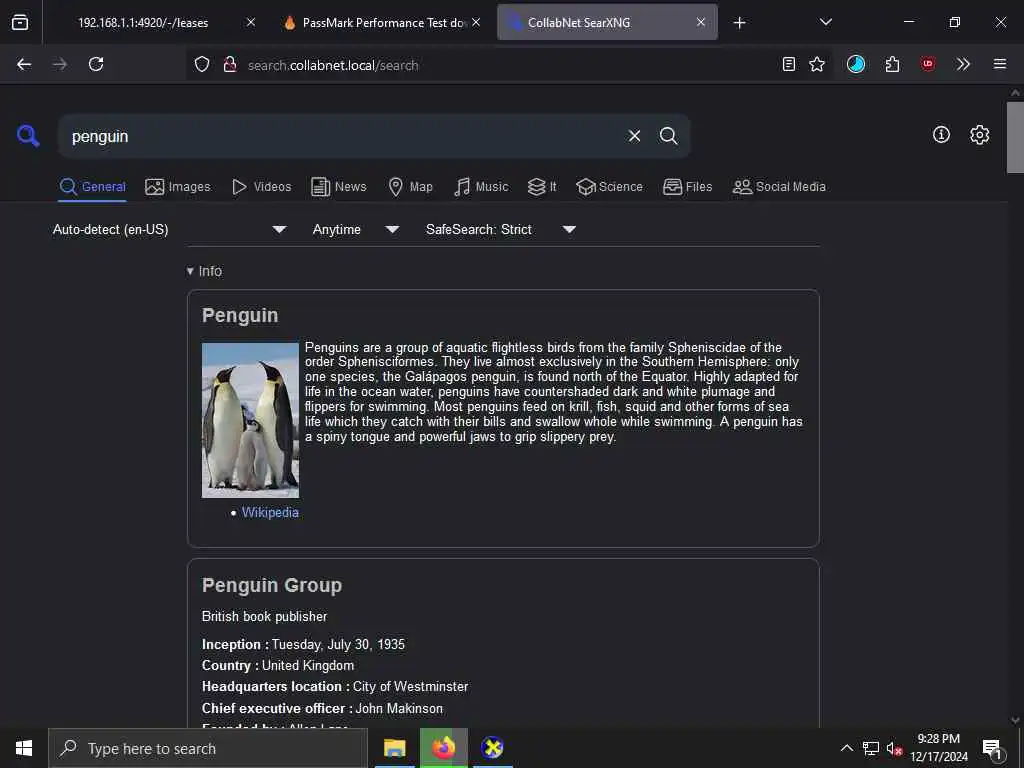Screen dimensions: 1024x768
Task: Switch to PassMark Performance Test tab
Action: point(383,22)
